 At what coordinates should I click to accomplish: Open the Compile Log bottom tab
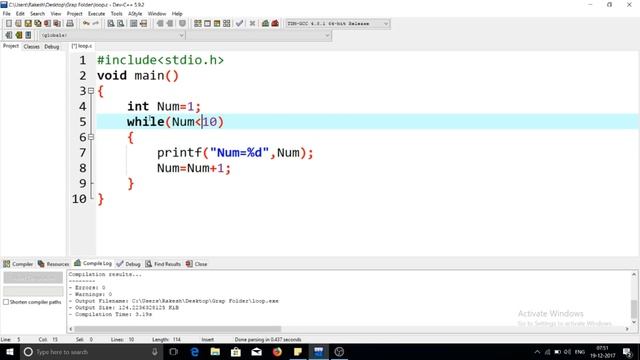93,263
